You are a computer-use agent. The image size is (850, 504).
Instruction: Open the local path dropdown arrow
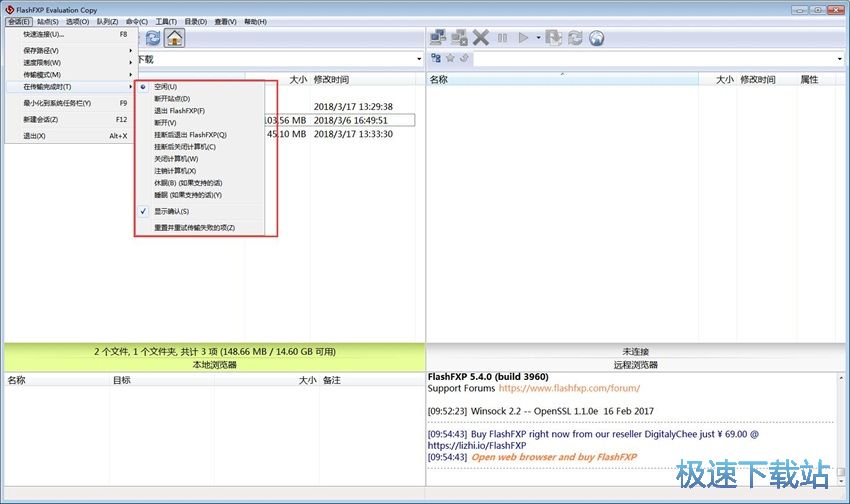click(419, 59)
